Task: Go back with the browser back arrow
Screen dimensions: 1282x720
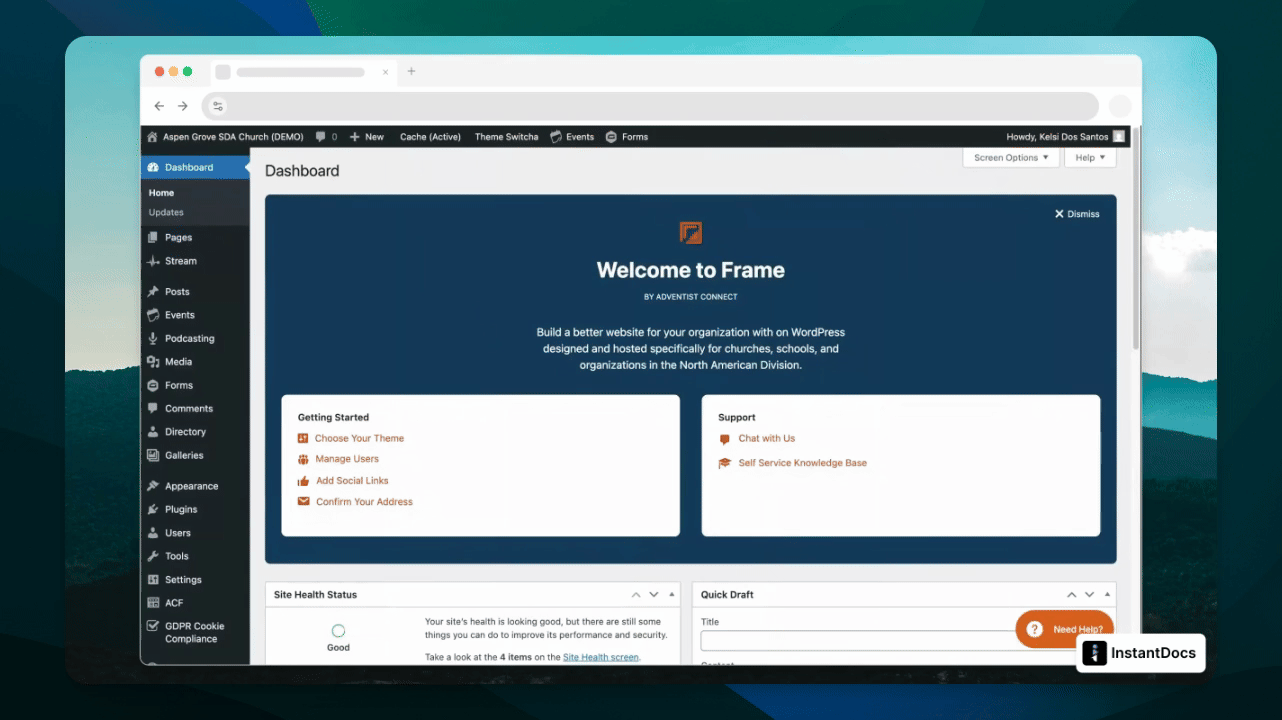Action: point(159,106)
